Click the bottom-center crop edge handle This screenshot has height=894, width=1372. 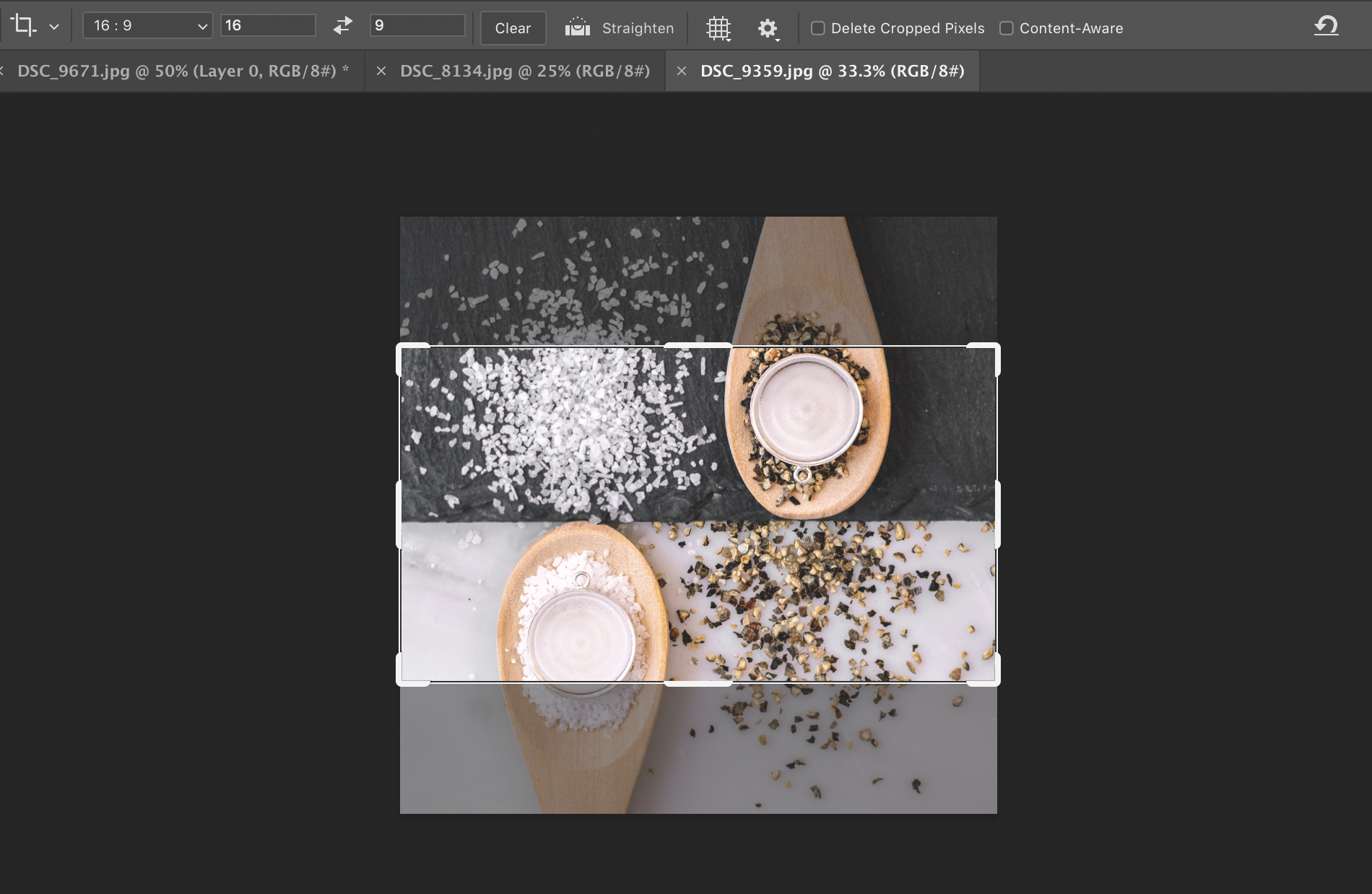point(698,682)
